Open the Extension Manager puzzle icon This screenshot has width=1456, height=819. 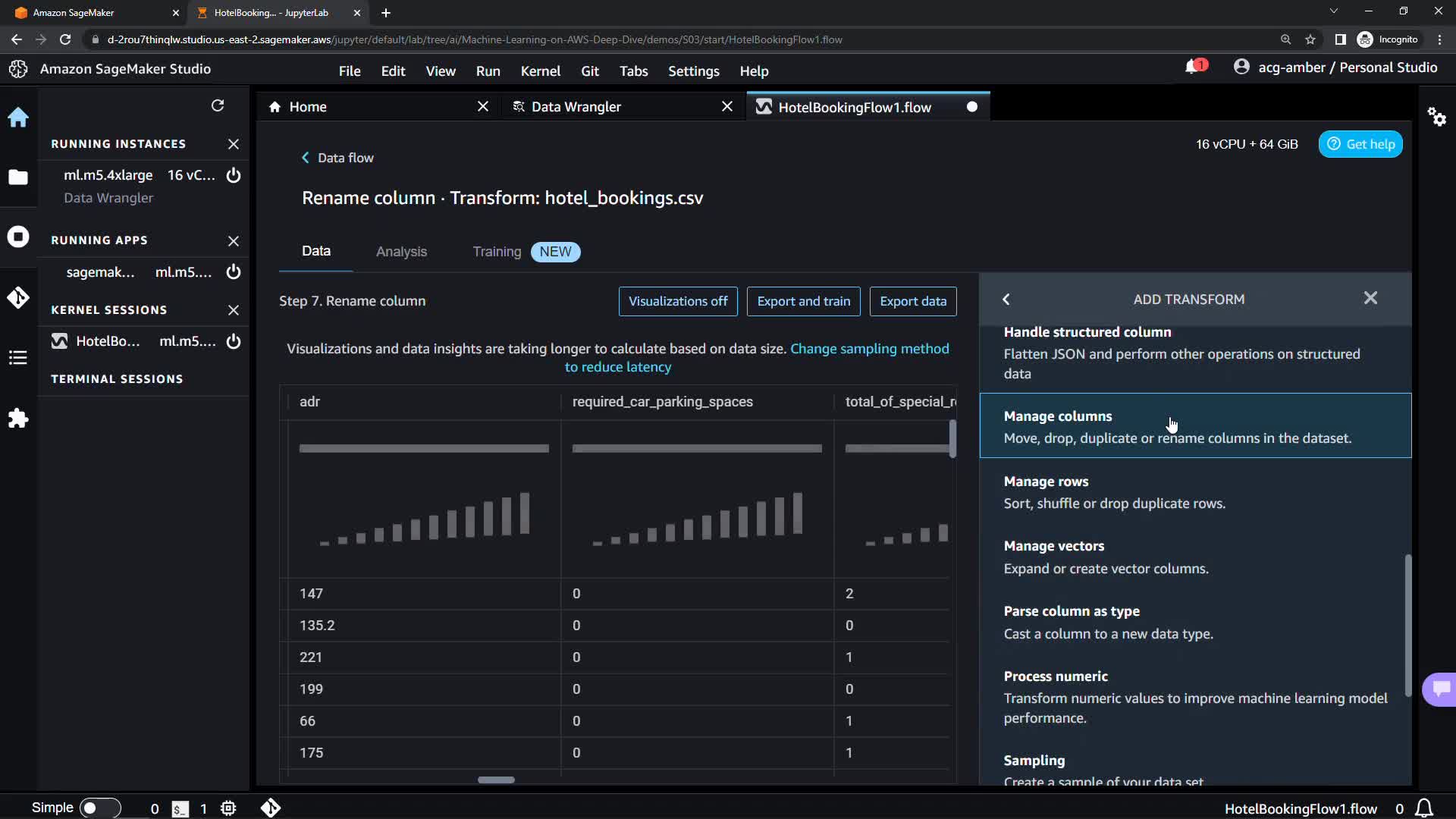point(18,419)
